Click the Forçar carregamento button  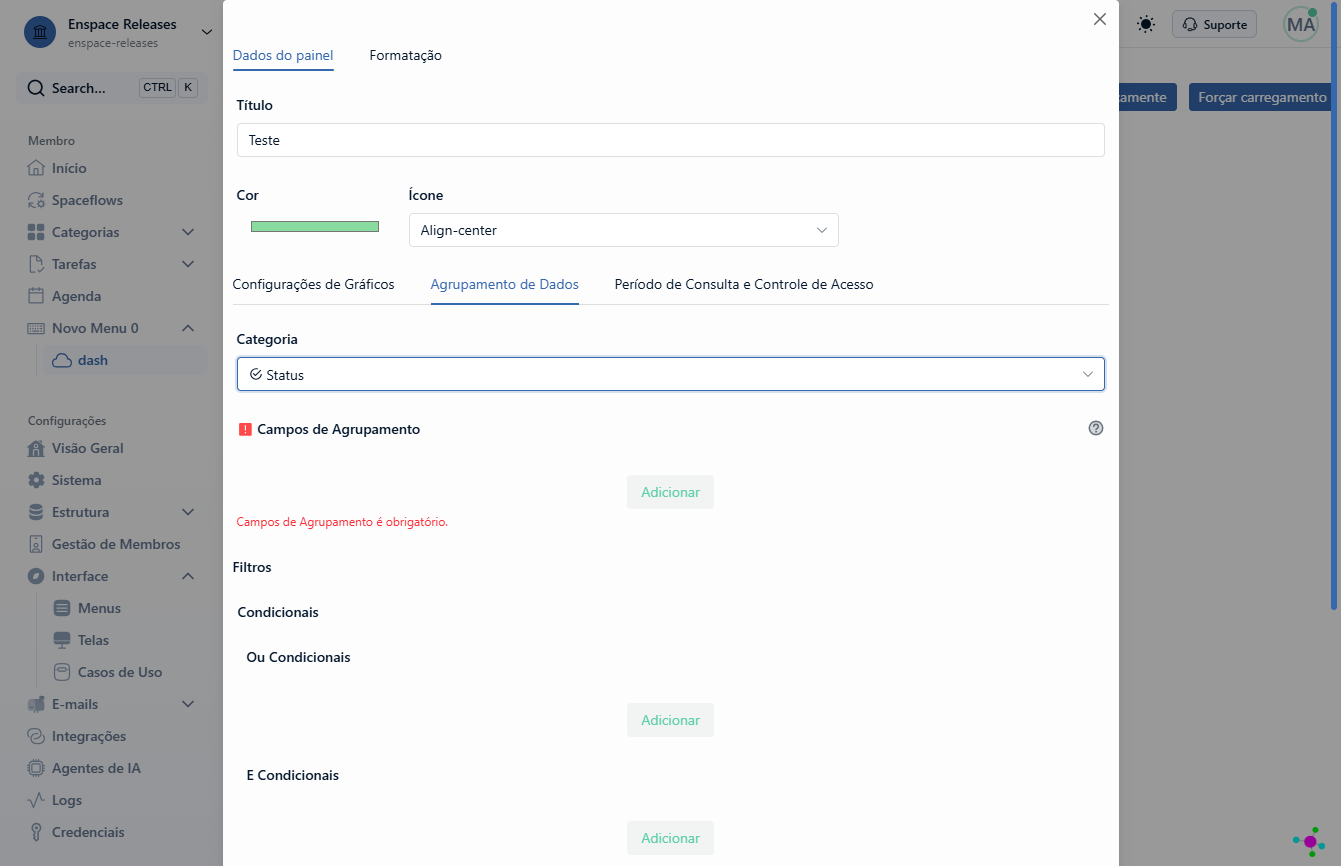tap(1262, 97)
